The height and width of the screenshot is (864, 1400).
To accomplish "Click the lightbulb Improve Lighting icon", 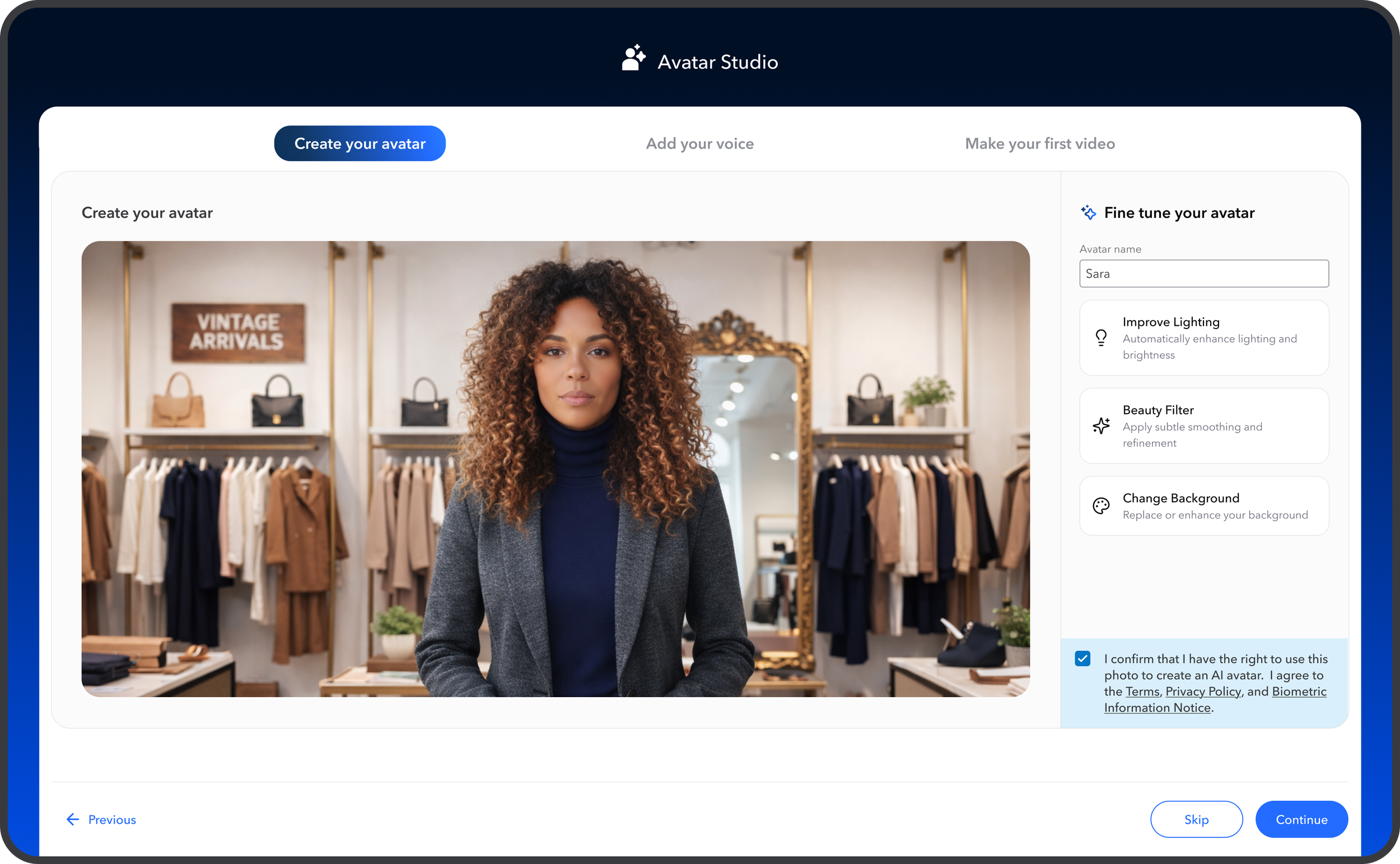I will 1100,338.
